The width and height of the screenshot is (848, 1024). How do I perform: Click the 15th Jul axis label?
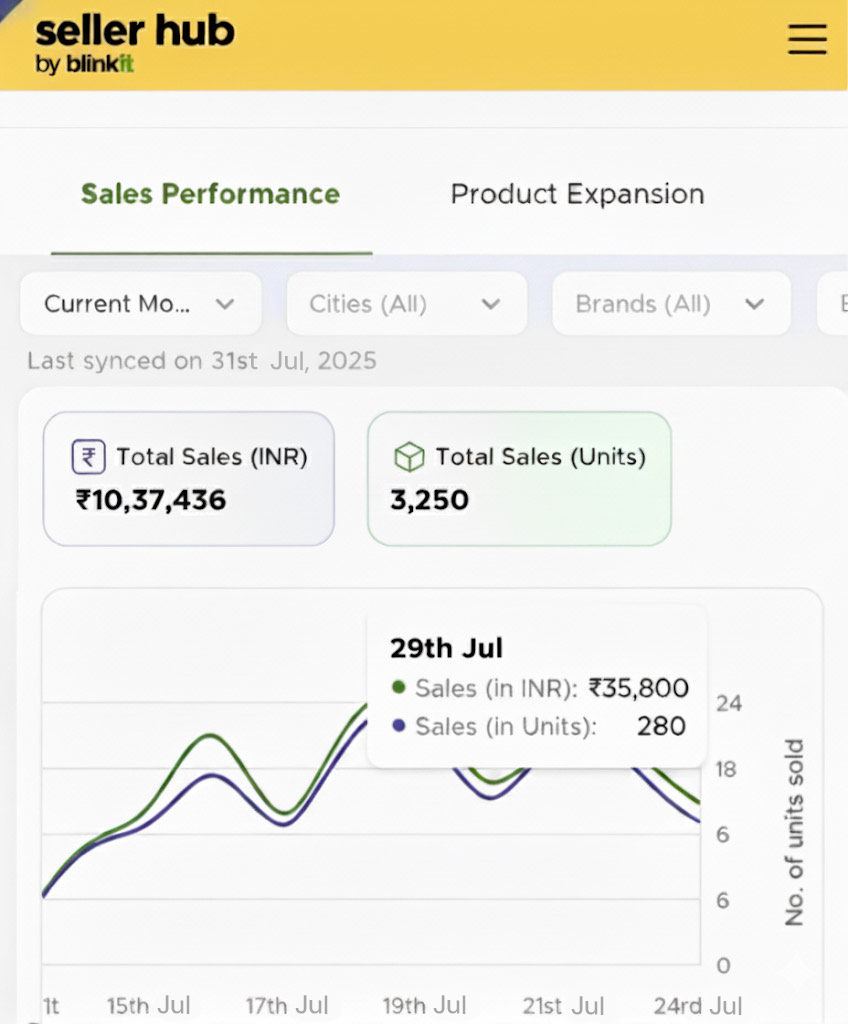(x=148, y=1005)
